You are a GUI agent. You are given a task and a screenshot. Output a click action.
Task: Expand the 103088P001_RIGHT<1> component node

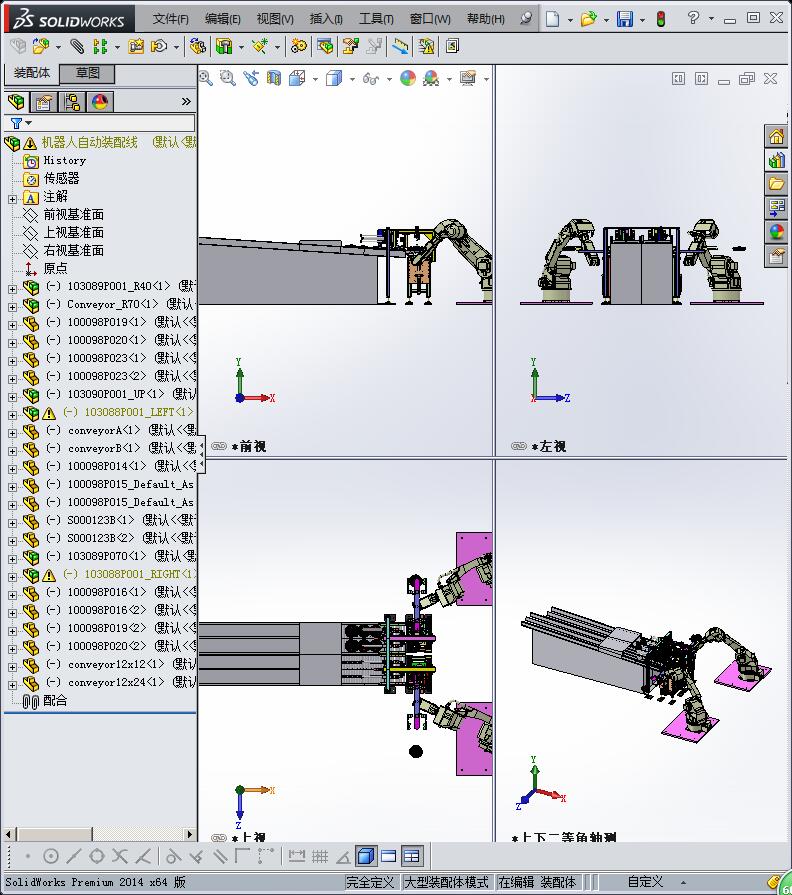(x=13, y=576)
